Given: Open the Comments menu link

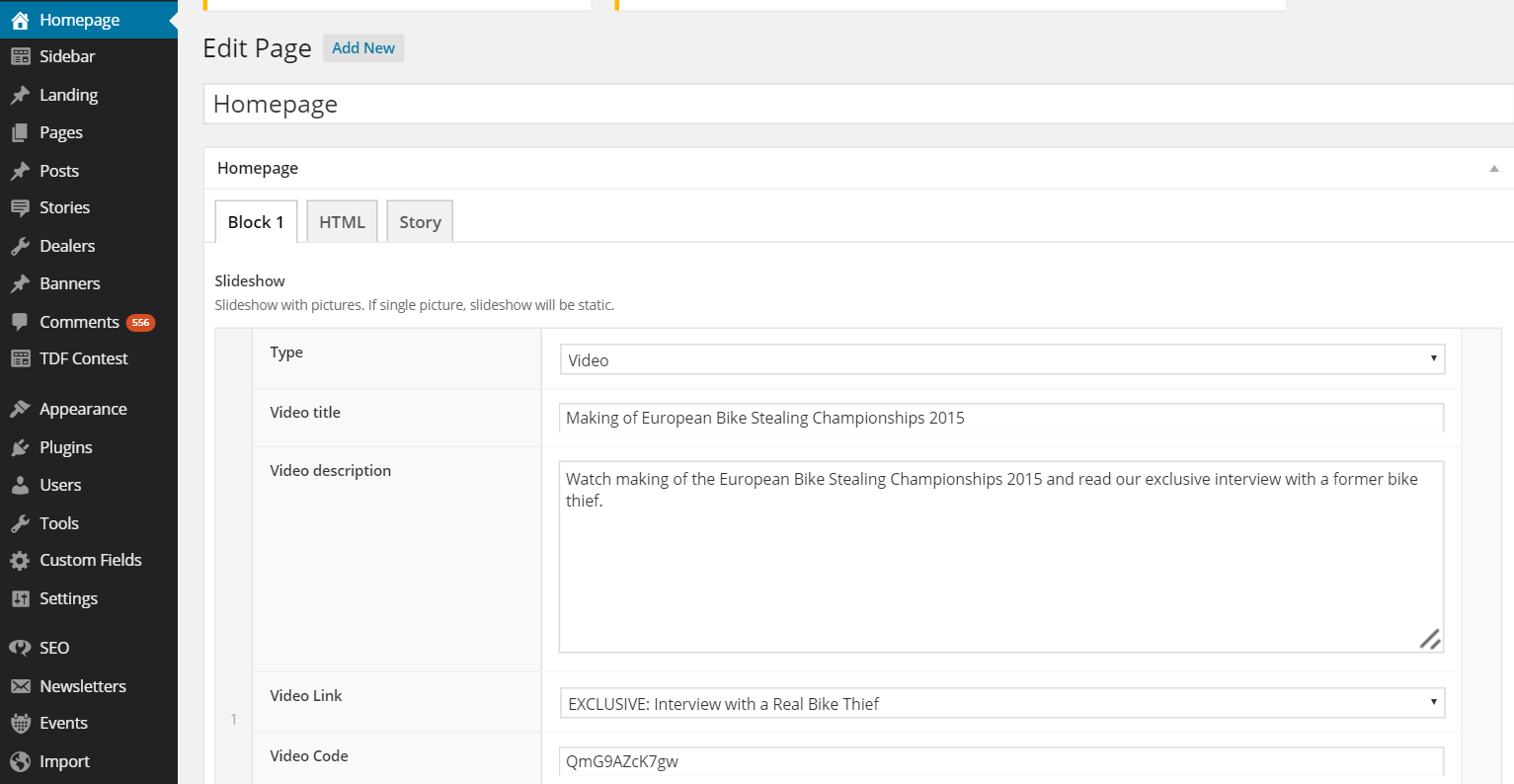Looking at the screenshot, I should (79, 322).
